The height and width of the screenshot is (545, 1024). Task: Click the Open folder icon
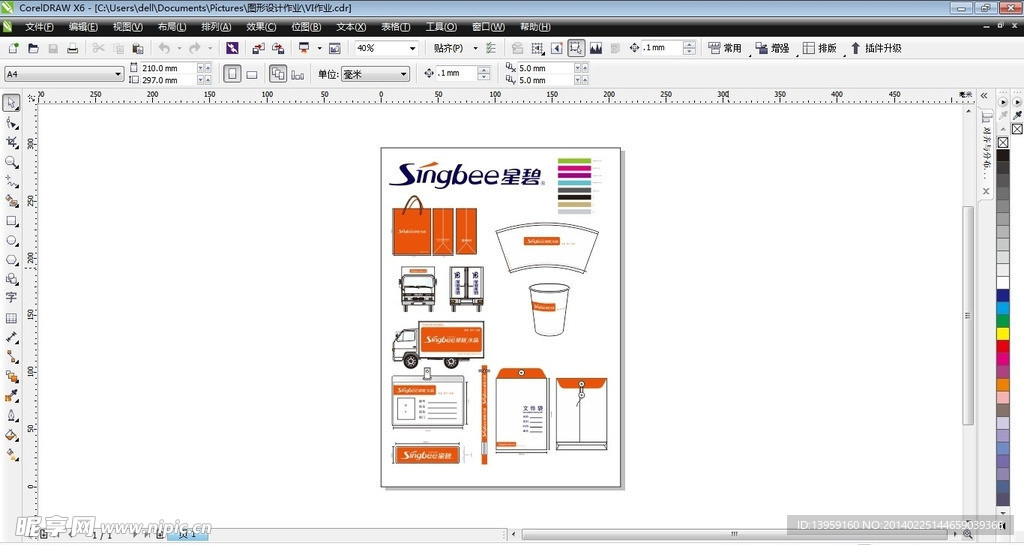33,48
